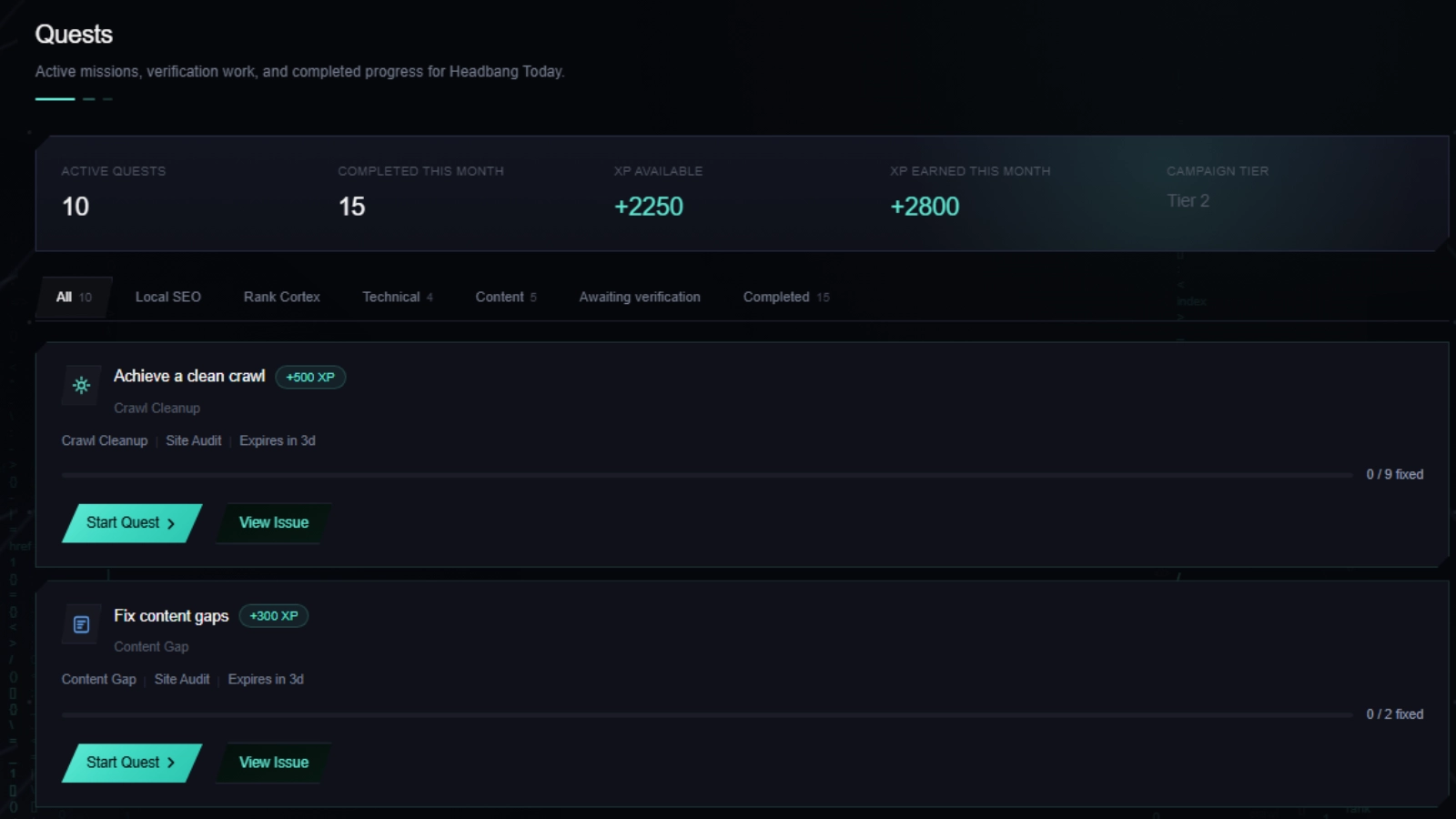View Issue for Fix content gaps

click(274, 763)
